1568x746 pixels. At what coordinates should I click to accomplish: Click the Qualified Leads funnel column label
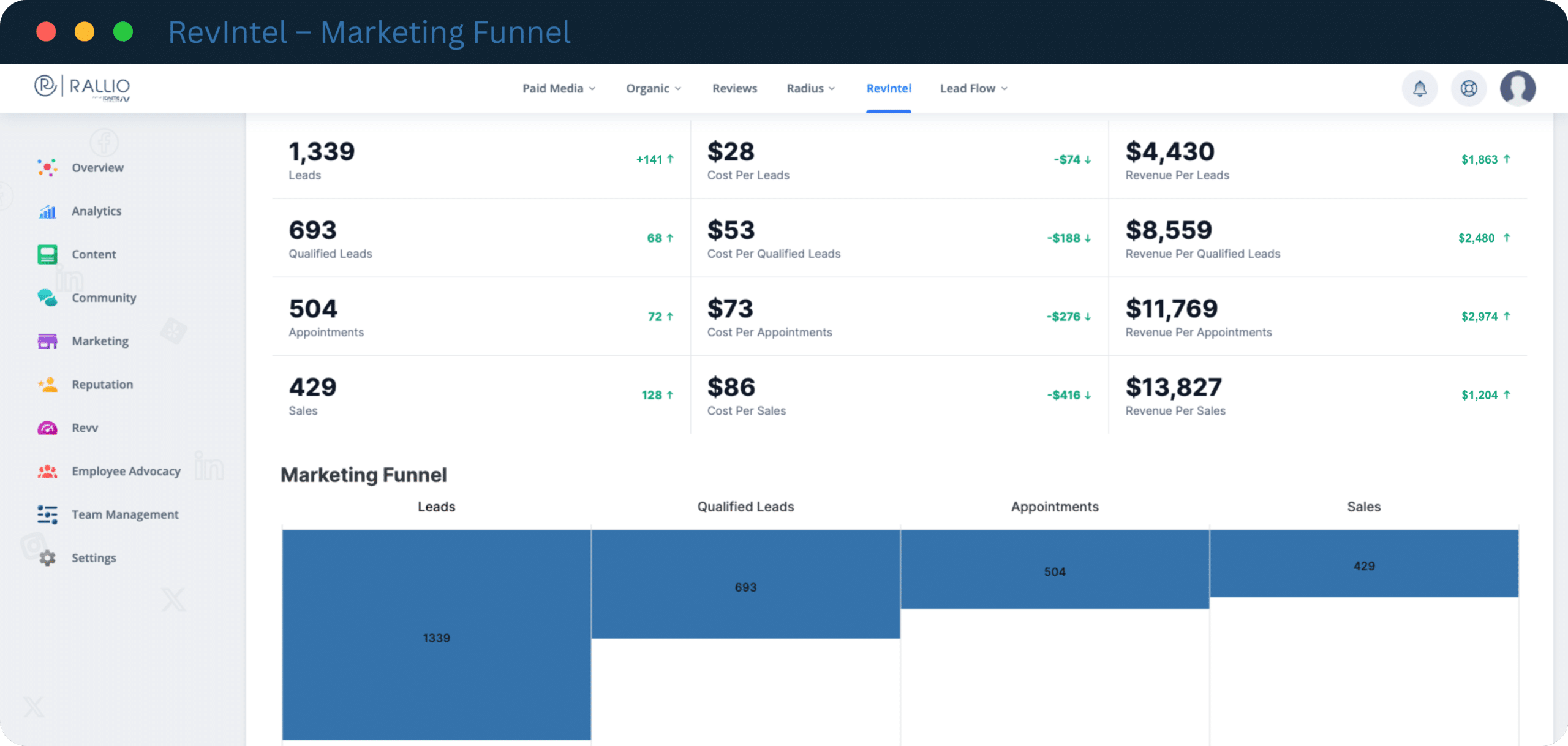[745, 507]
